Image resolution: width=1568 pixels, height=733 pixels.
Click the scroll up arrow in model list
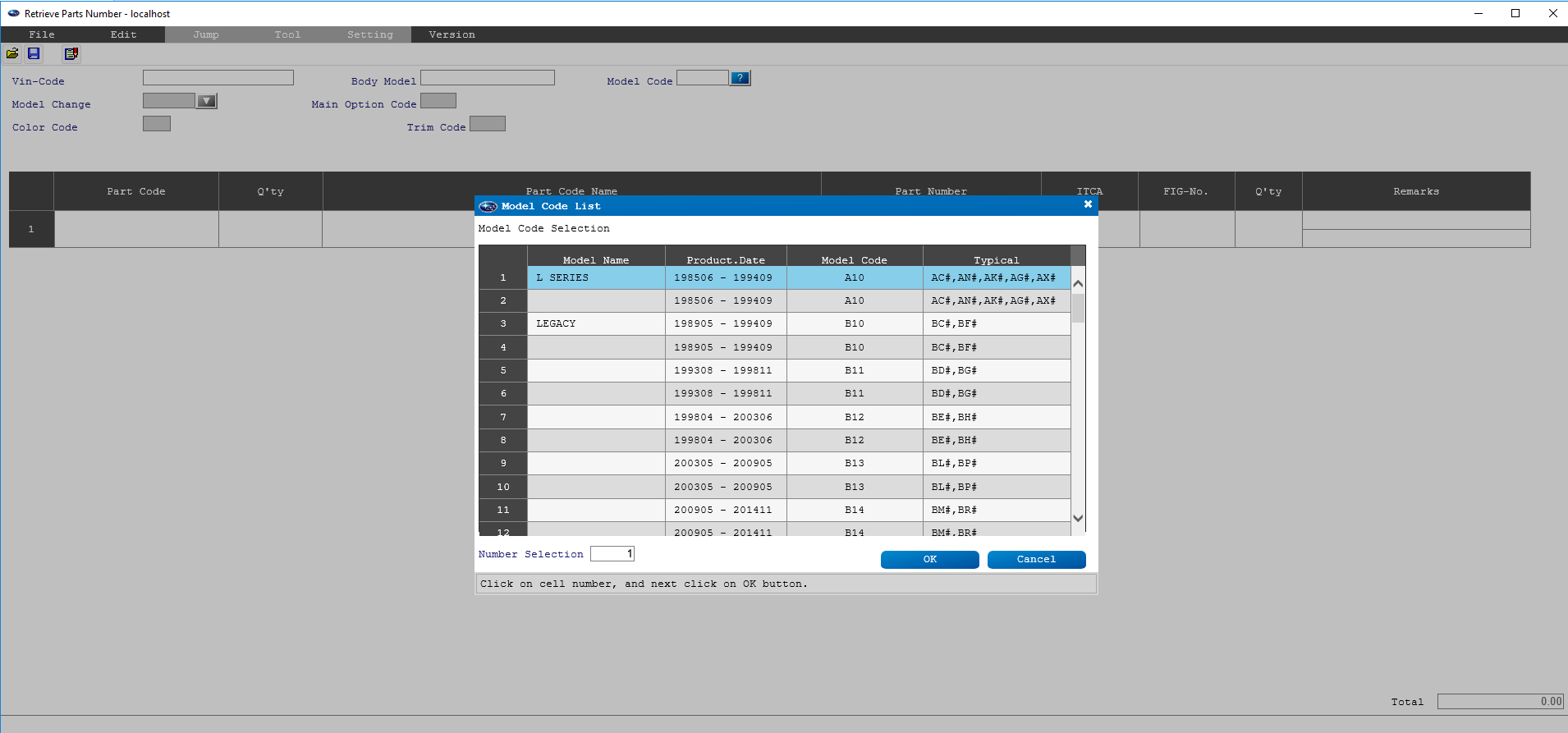coord(1079,283)
